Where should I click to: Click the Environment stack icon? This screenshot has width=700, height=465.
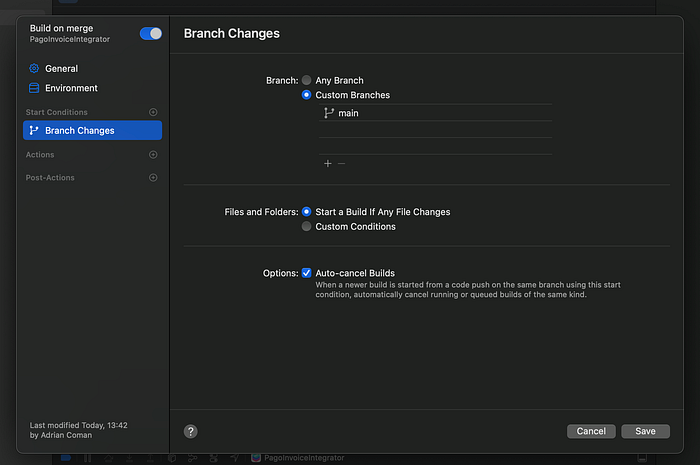click(34, 88)
